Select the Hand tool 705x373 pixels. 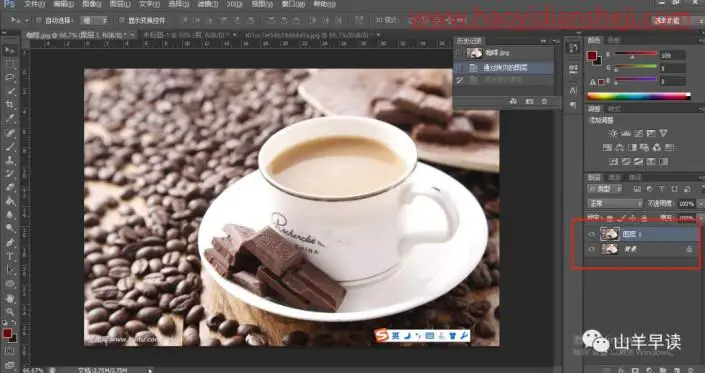[10, 298]
